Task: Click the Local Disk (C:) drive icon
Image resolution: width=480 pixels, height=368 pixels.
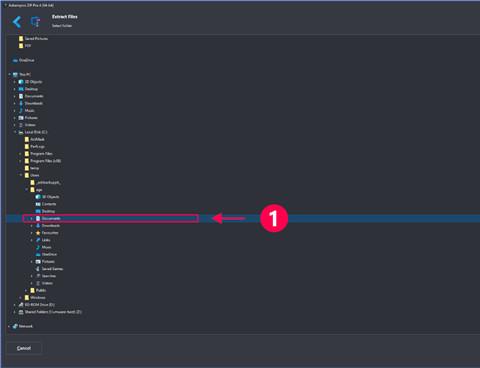Action: [x=21, y=132]
